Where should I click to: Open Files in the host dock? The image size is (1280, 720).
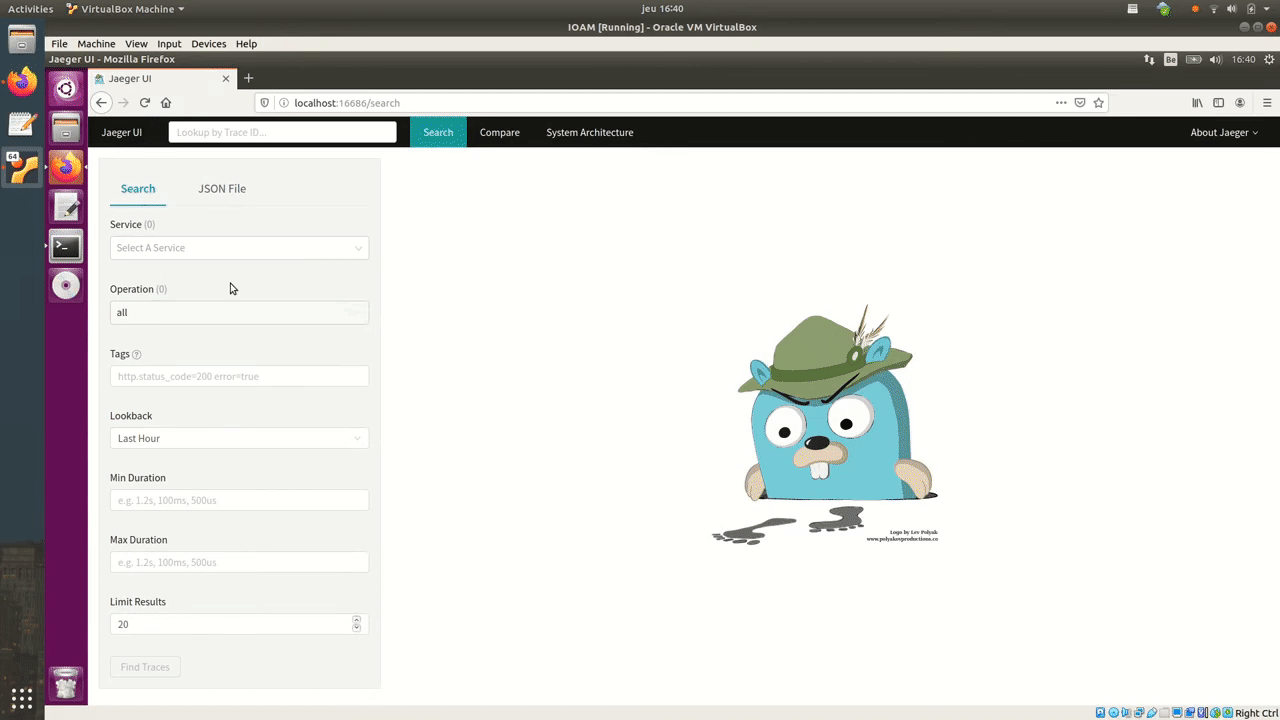22,39
